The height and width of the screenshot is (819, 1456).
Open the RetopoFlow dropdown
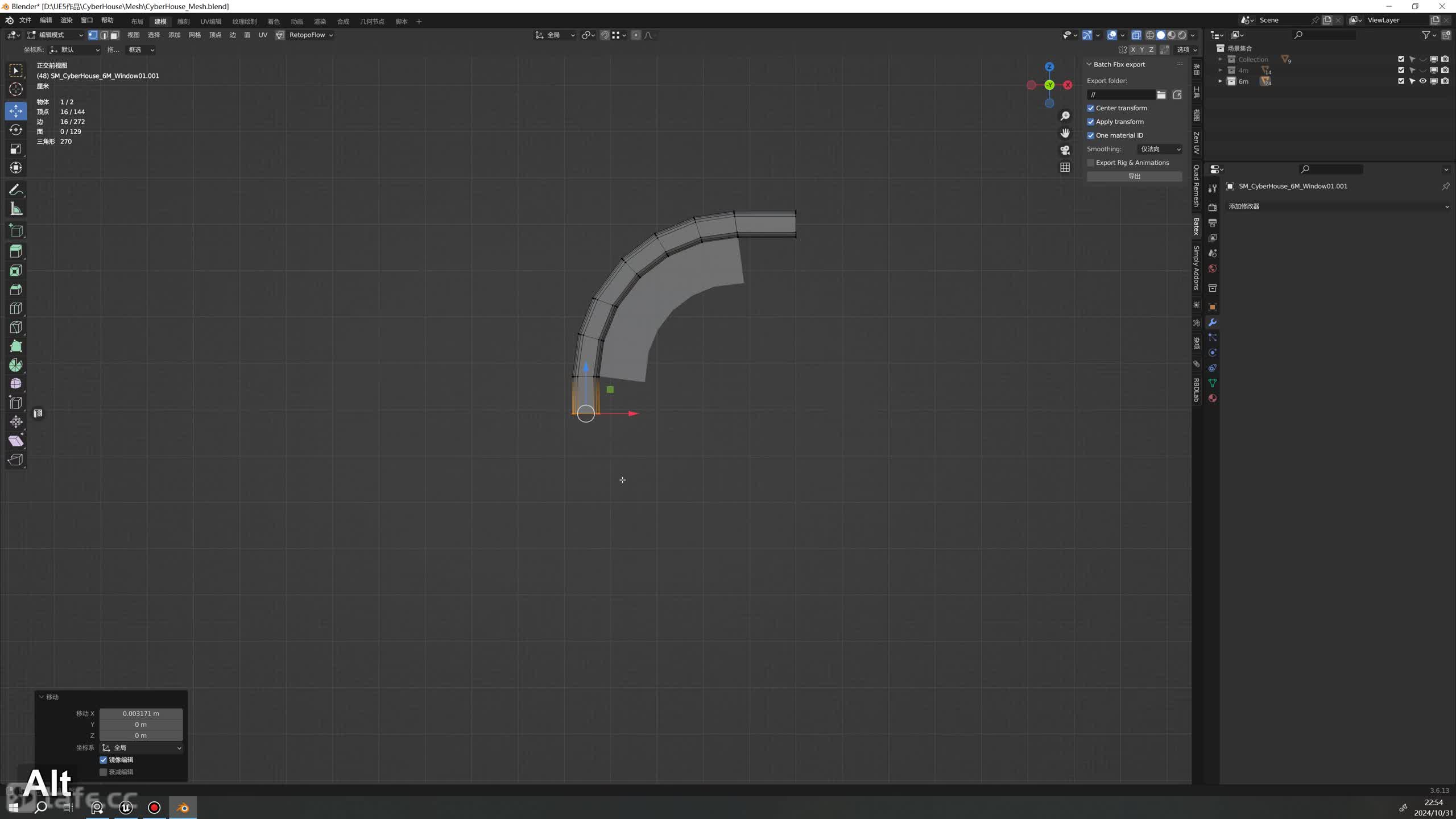click(311, 35)
